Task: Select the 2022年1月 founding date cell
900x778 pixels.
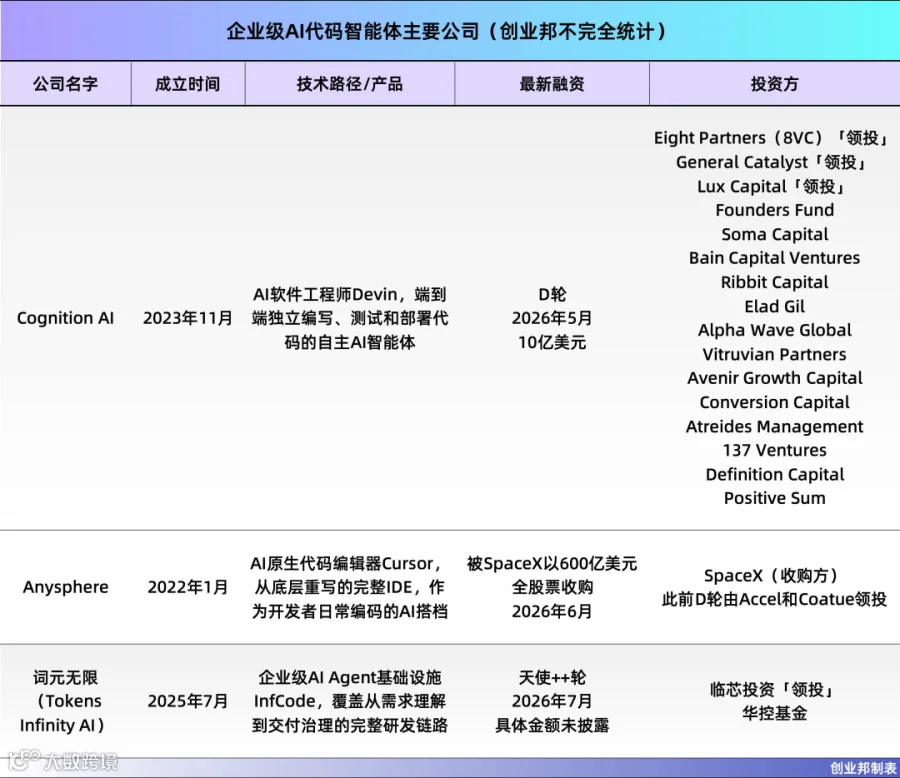Action: (188, 587)
